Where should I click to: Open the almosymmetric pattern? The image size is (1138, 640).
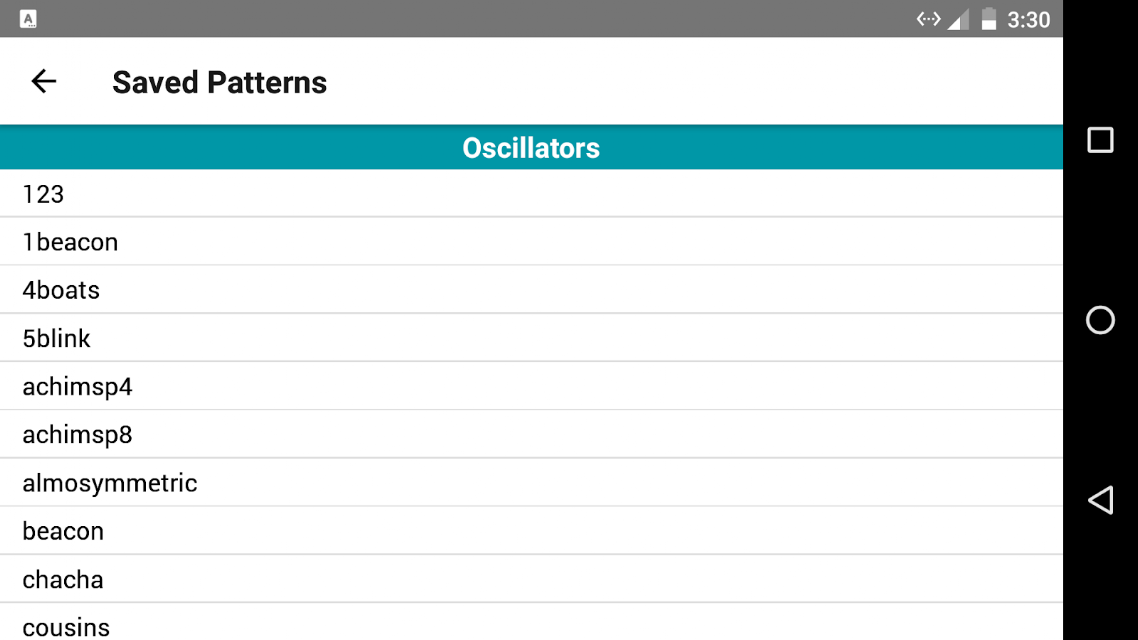coord(531,483)
